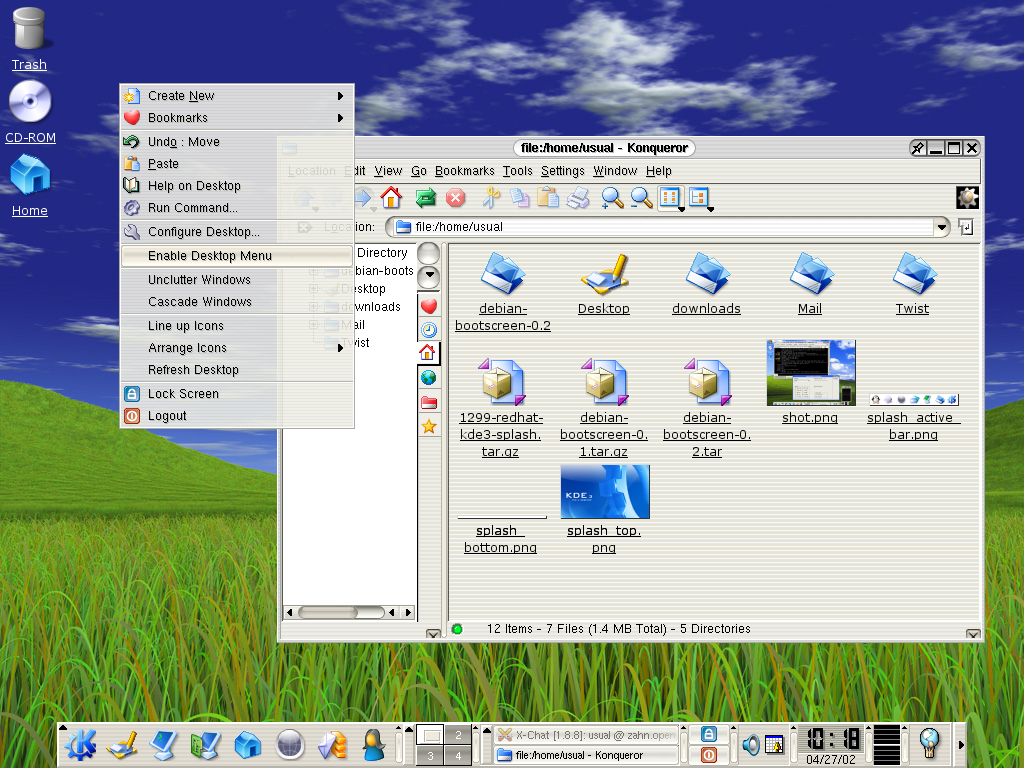Click the 10:18 panel clock
Viewport: 1024px width, 768px height.
[x=833, y=739]
